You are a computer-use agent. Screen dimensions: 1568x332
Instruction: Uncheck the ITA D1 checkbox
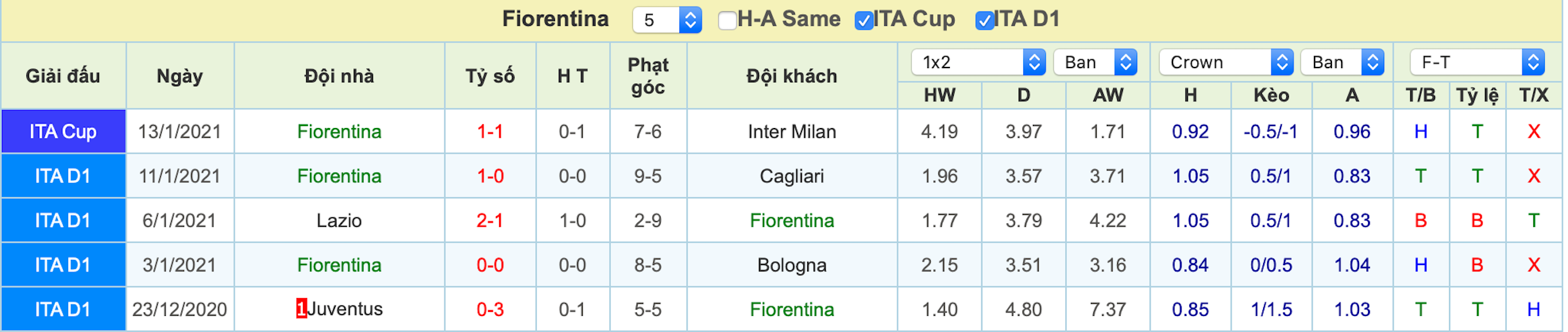tap(984, 21)
